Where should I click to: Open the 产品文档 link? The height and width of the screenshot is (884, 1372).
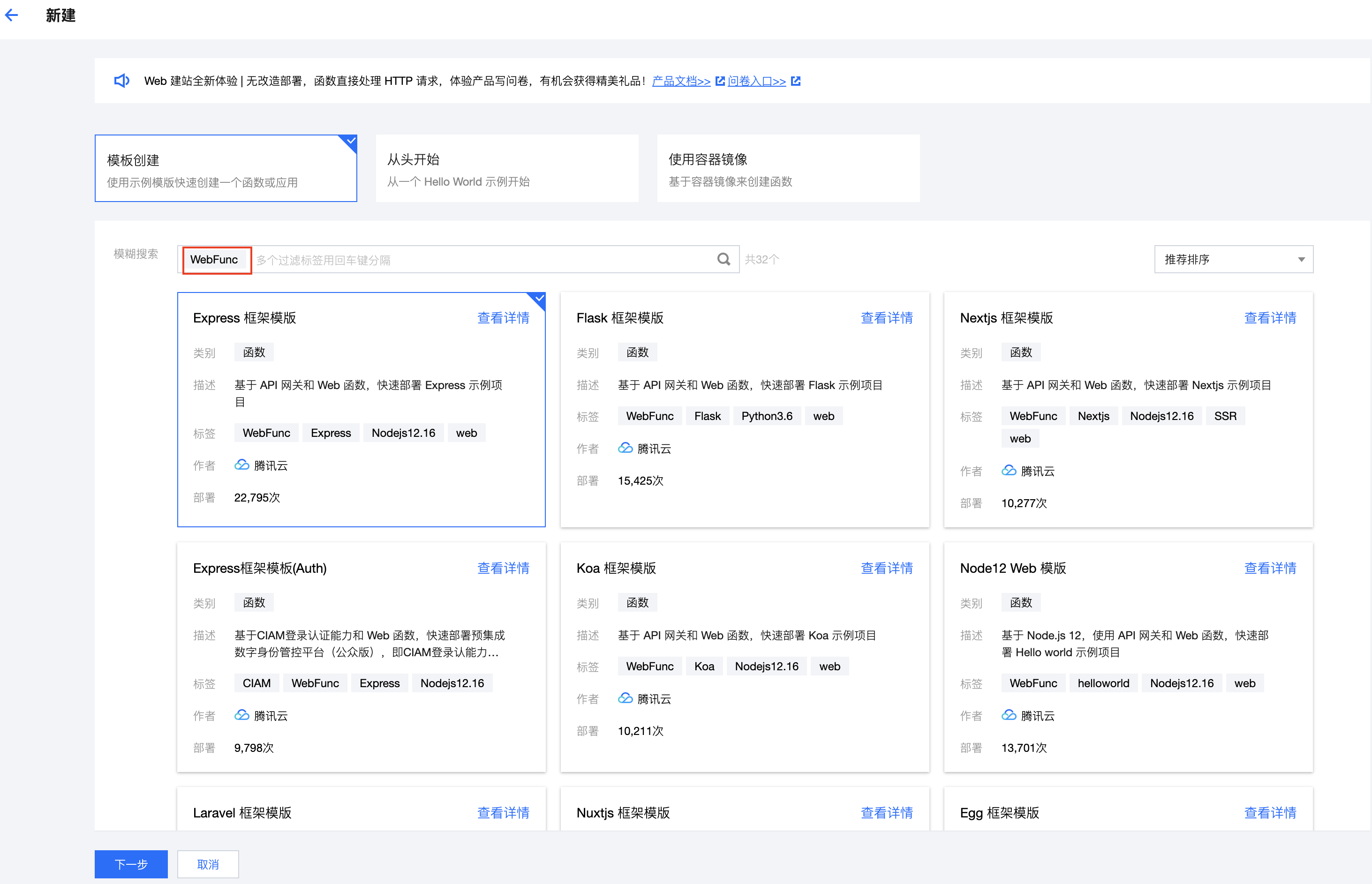pyautogui.click(x=681, y=81)
